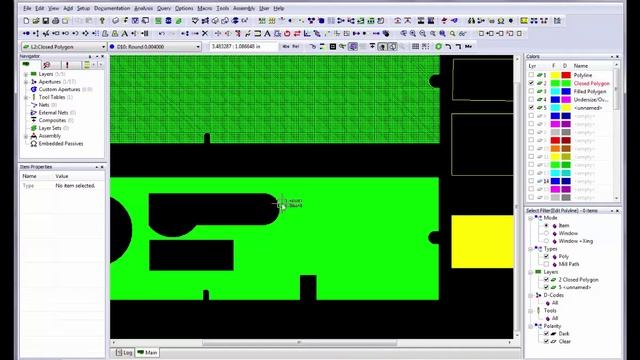This screenshot has height=360, width=640.
Task: Select the Window mode radio button
Action: (x=546, y=233)
